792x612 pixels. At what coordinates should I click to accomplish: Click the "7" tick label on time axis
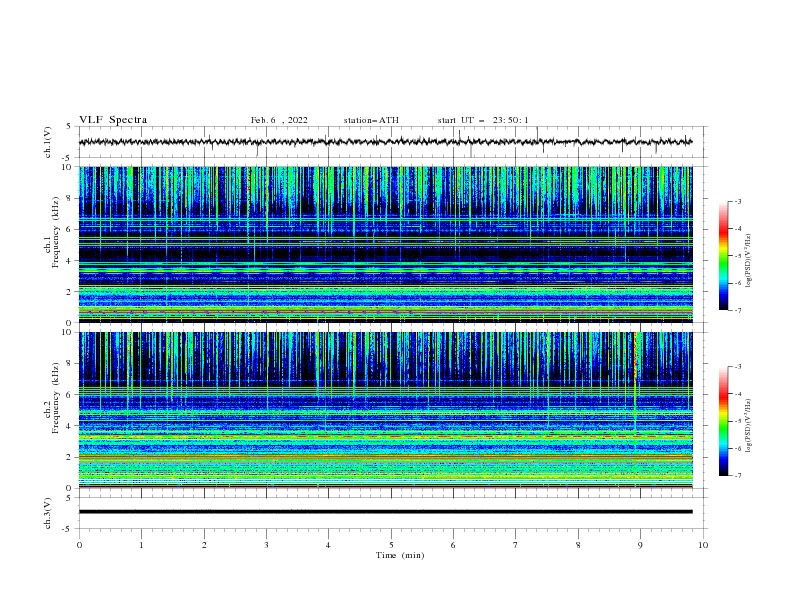pos(516,545)
